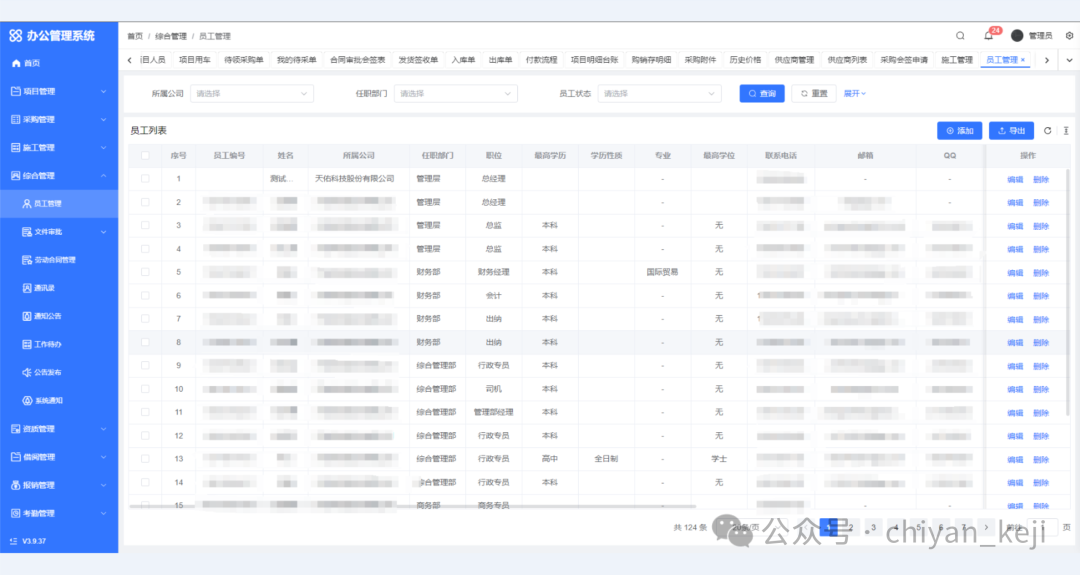Open the 员工状态 dropdown

click(659, 94)
